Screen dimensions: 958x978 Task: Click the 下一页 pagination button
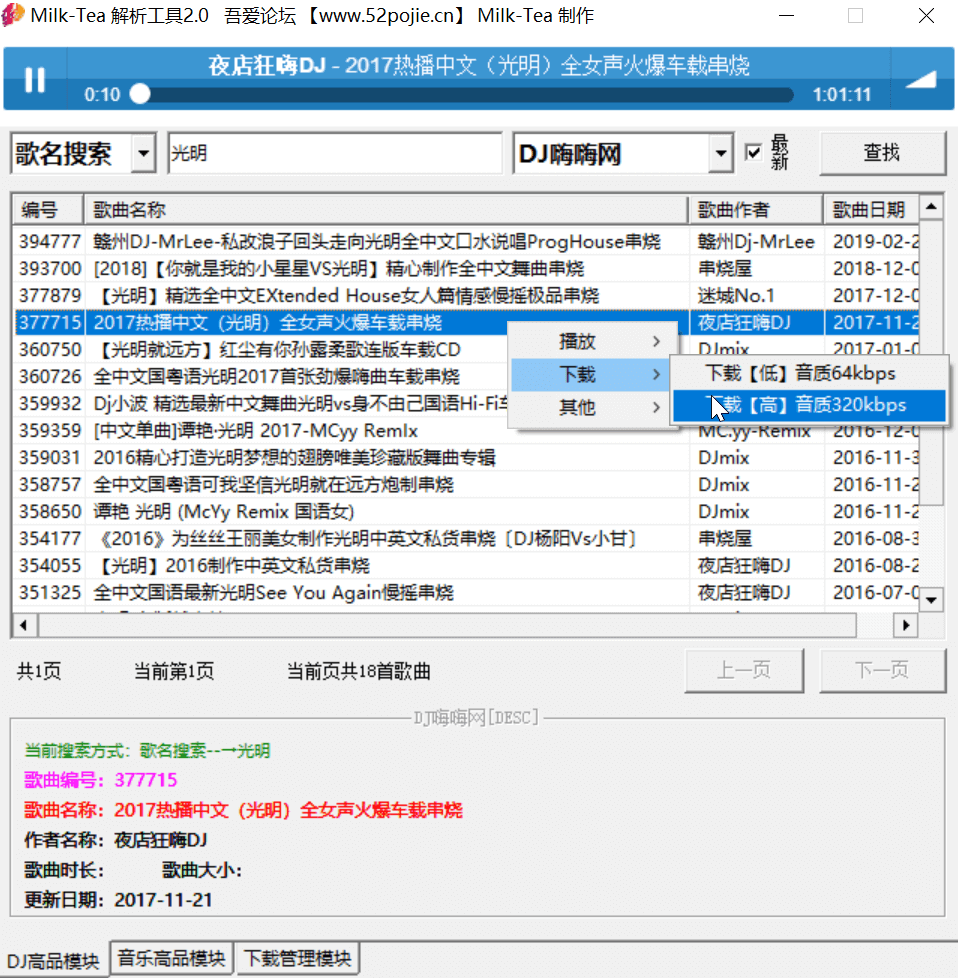(883, 671)
